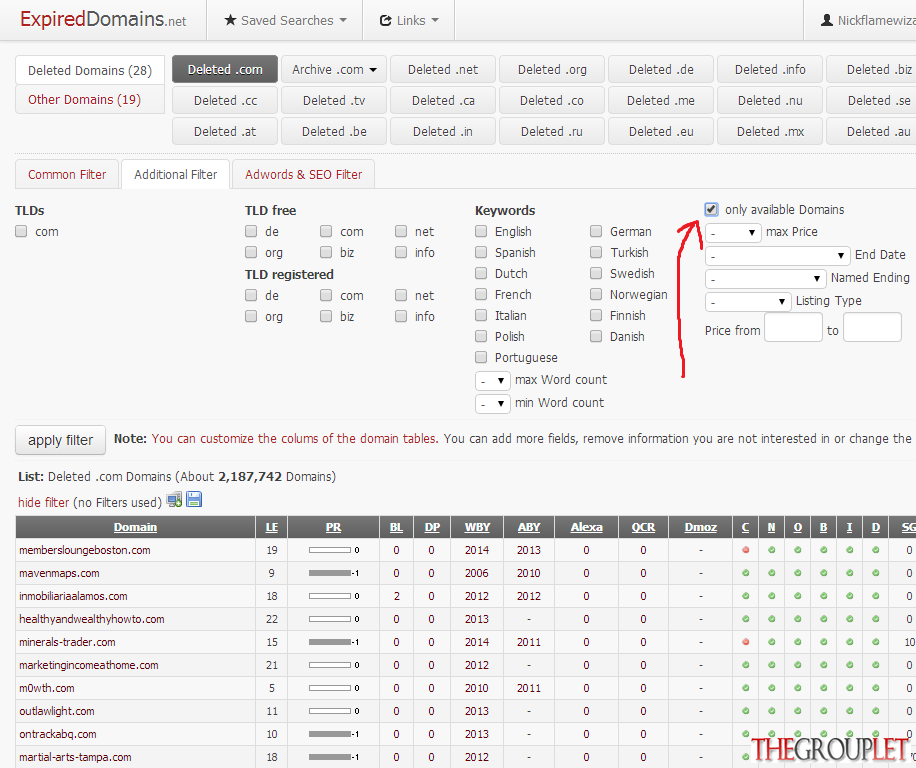Click the PR bar for mavenmaps.com
This screenshot has width=916, height=768.
[330, 573]
